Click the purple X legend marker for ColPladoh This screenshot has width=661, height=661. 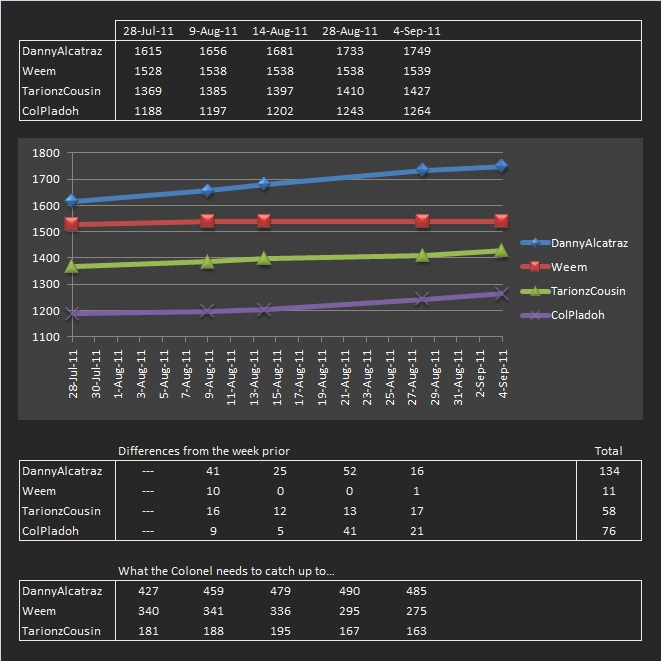pos(536,315)
